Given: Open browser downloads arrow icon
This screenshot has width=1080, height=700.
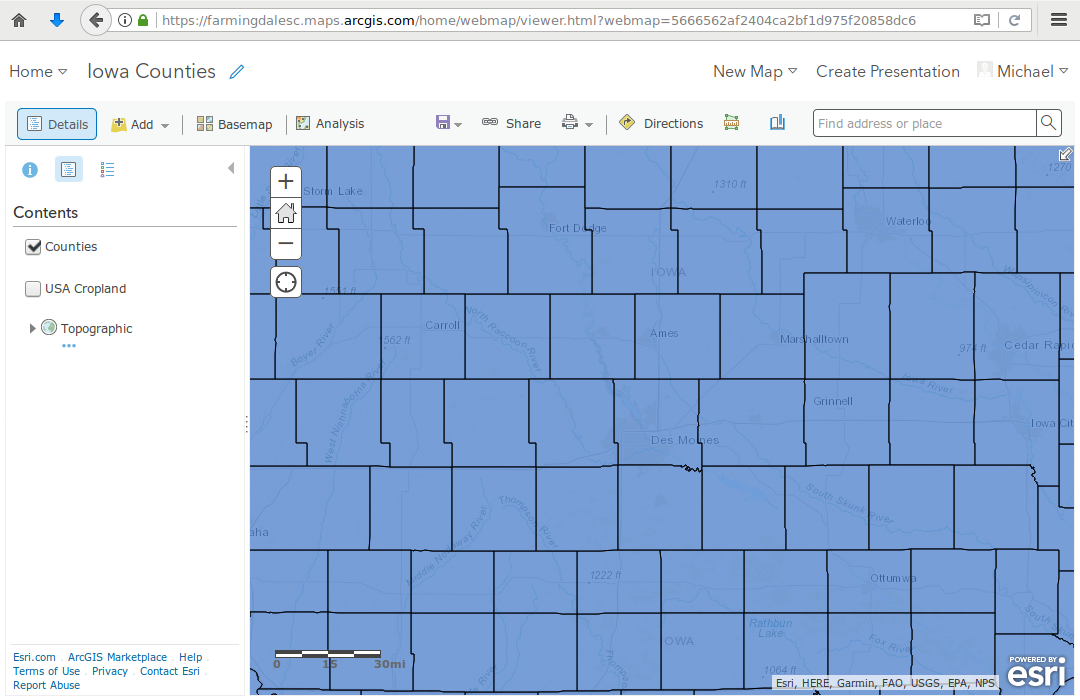Looking at the screenshot, I should click(x=57, y=20).
